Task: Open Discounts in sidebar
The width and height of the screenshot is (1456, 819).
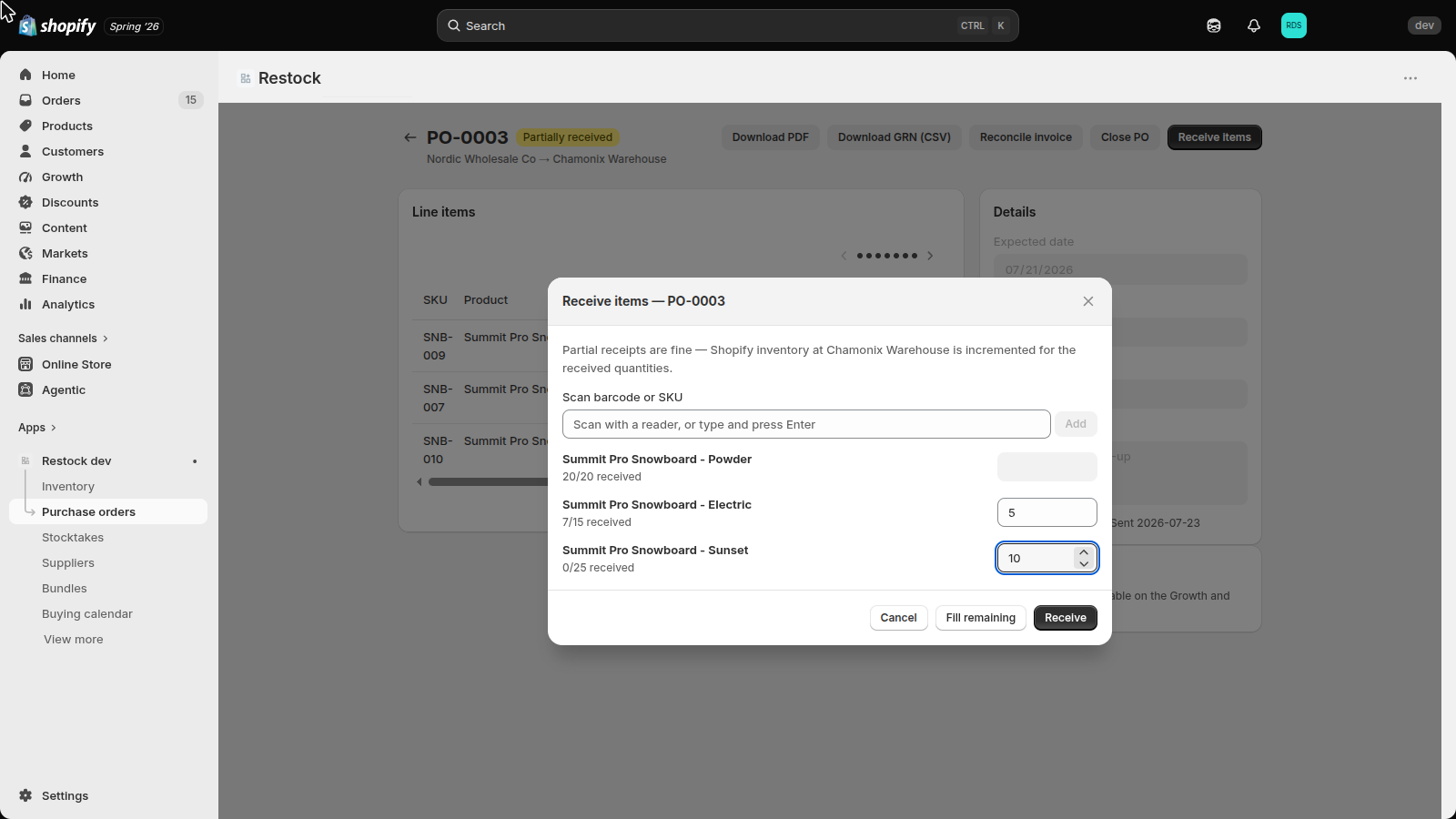Action: 108,202
